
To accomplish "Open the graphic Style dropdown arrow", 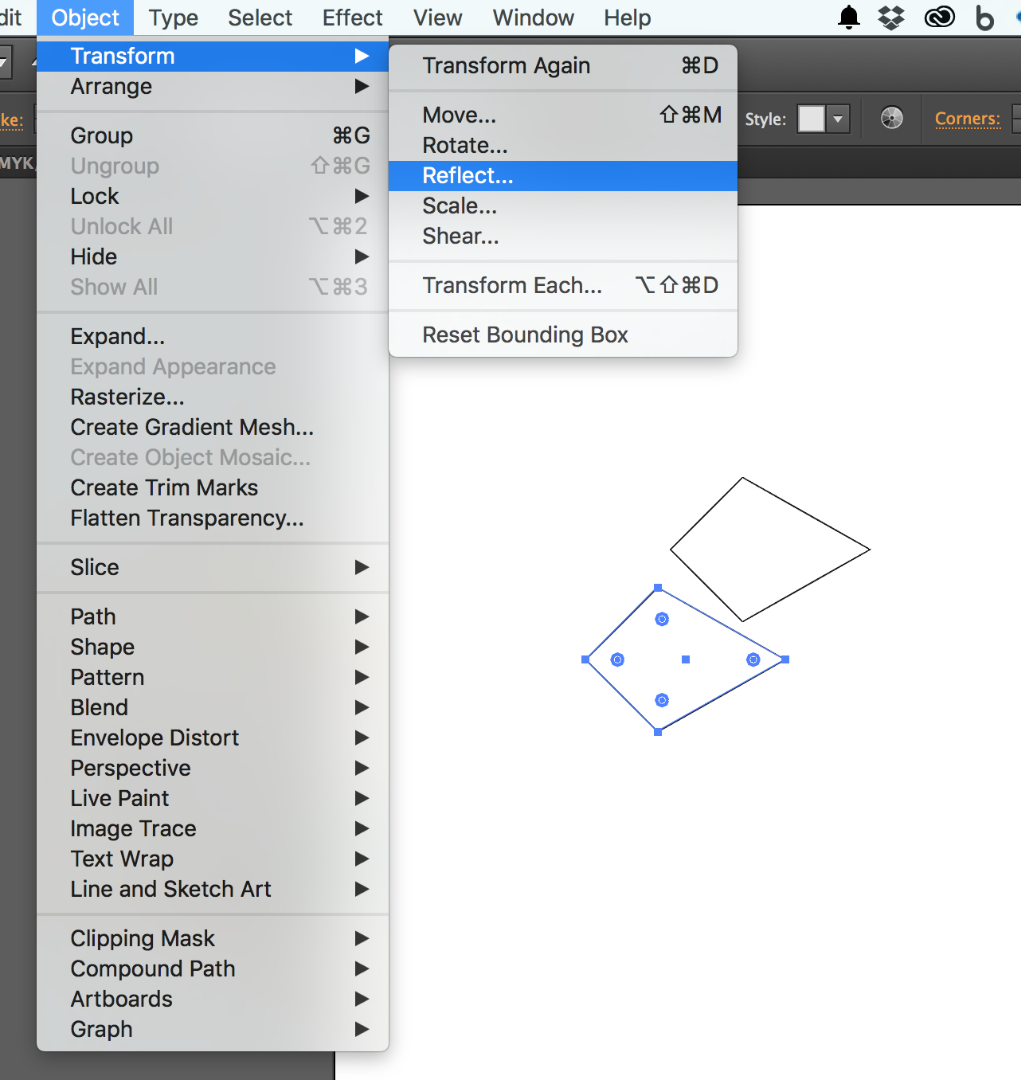I will pyautogui.click(x=838, y=119).
